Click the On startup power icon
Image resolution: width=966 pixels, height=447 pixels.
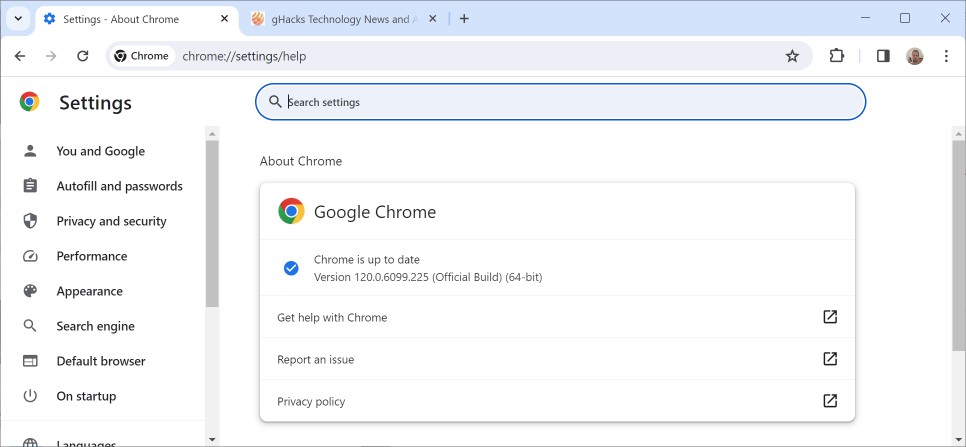pos(30,396)
